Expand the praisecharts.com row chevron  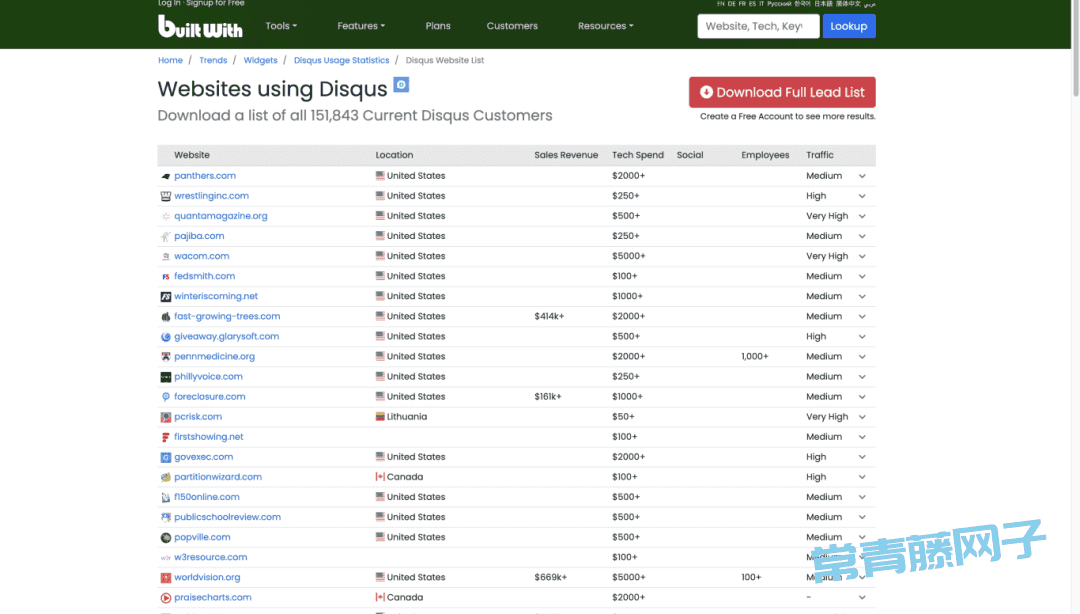tap(862, 597)
